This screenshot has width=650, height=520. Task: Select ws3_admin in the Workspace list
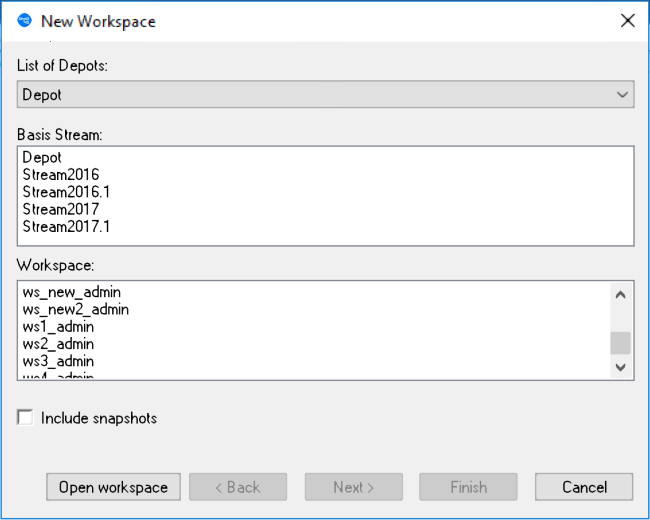coord(61,361)
